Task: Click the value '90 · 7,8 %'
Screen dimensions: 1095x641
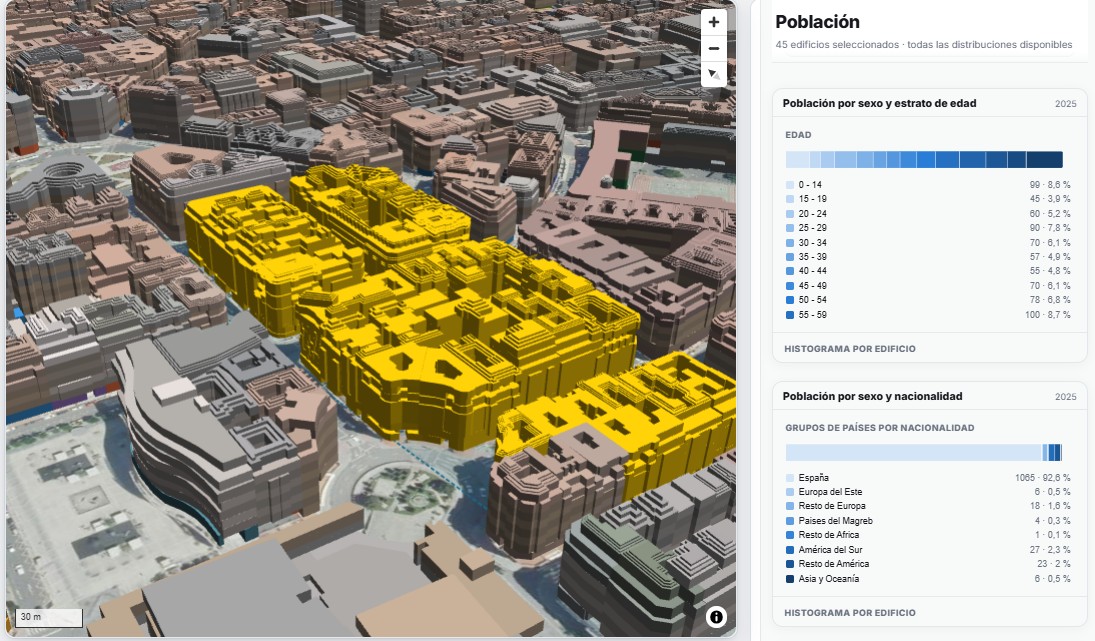Action: pos(1050,228)
